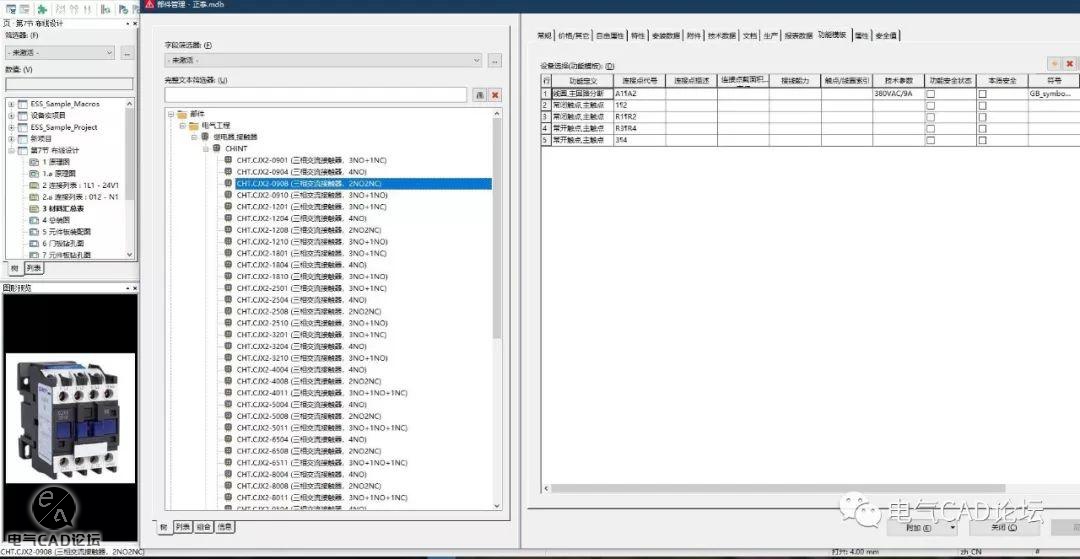Click the CHINT manufacturer node icon
The height and width of the screenshot is (559, 1080).
click(x=216, y=149)
